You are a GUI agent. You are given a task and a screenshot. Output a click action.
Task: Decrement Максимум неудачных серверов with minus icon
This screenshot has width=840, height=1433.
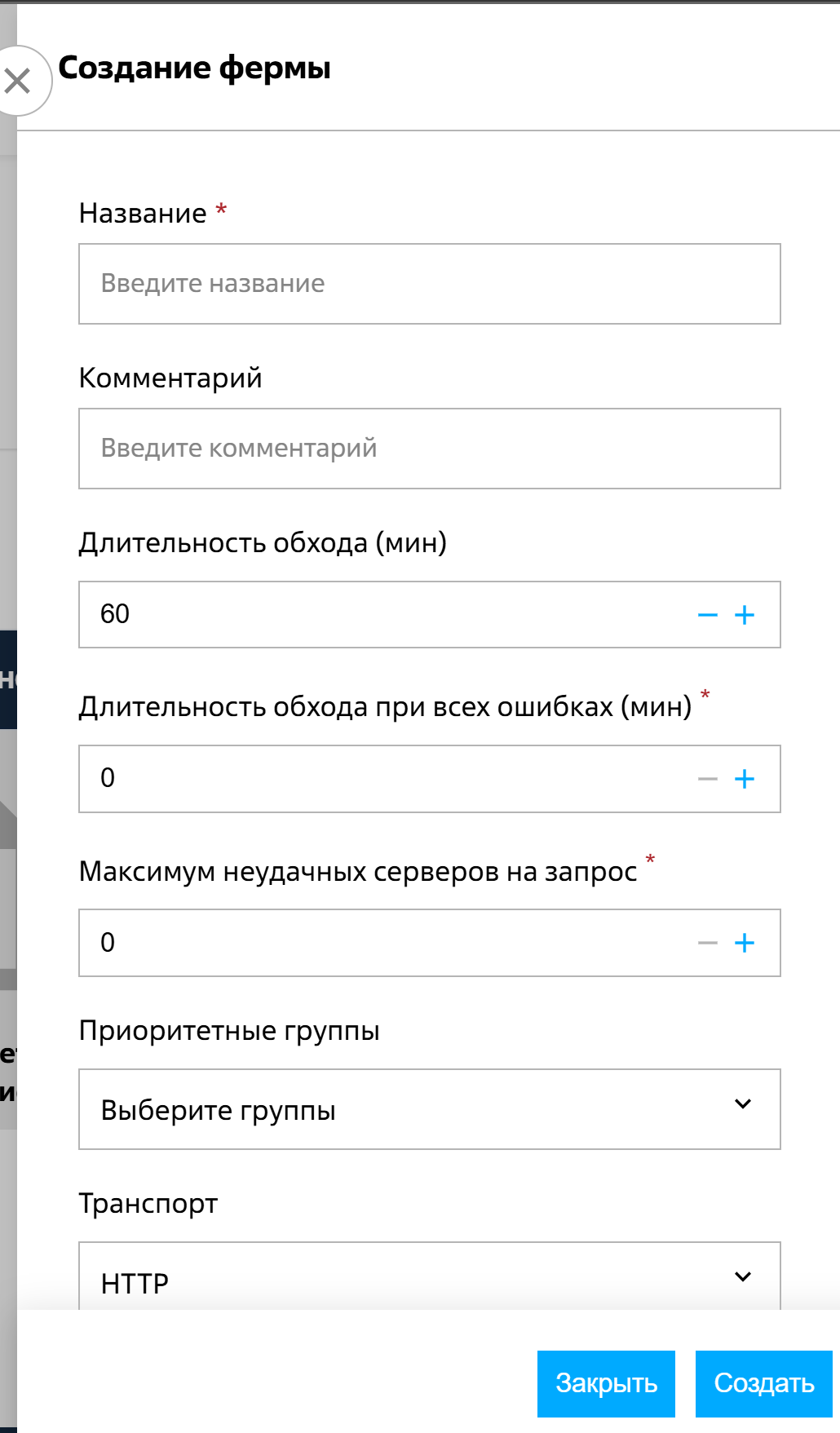click(x=707, y=943)
